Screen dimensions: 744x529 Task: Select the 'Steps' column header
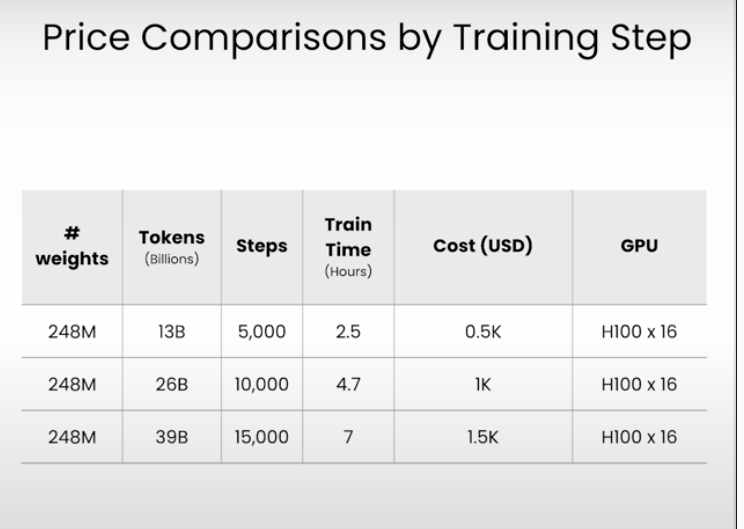tap(262, 246)
